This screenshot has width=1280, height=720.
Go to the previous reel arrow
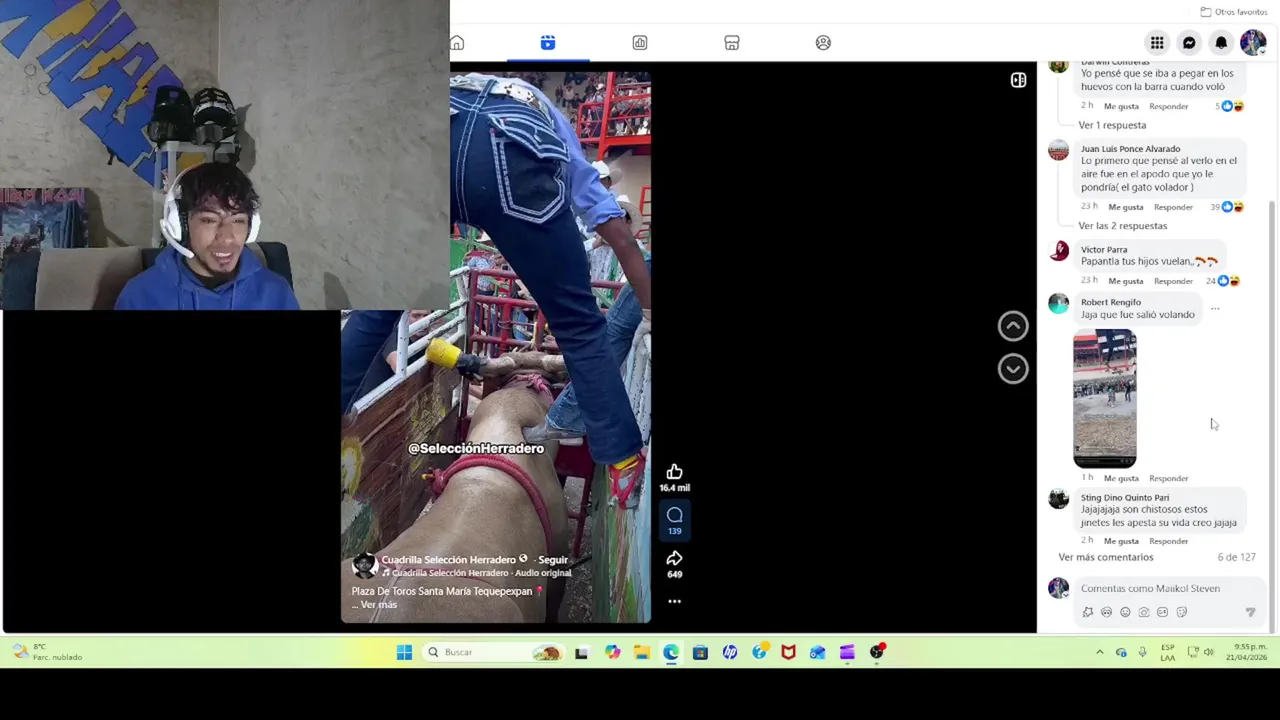click(x=1013, y=326)
